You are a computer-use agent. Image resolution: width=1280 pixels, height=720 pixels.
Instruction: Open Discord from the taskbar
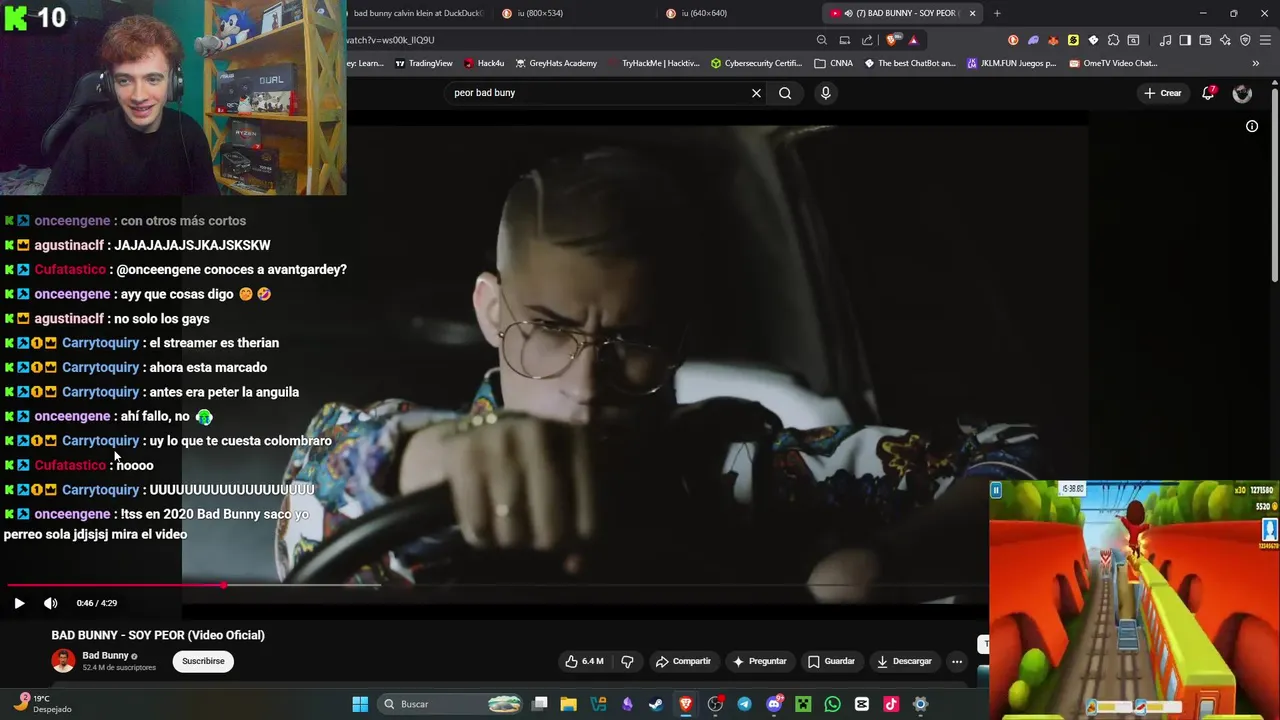(x=774, y=704)
